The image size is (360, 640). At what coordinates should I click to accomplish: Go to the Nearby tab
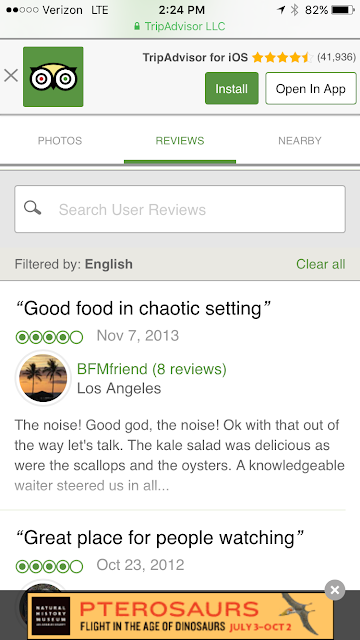pyautogui.click(x=300, y=141)
